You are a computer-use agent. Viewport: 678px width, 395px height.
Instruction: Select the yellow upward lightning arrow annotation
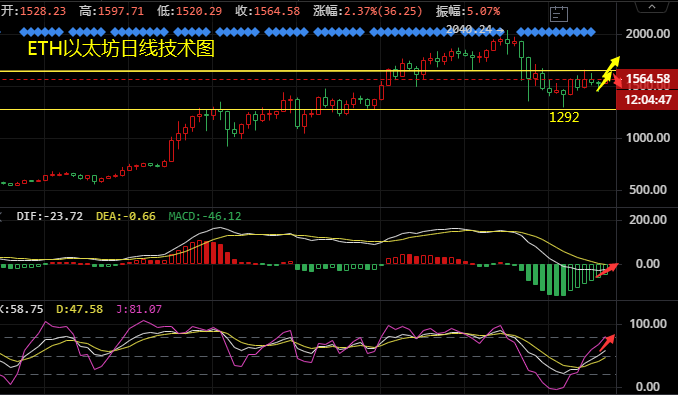coord(608,73)
